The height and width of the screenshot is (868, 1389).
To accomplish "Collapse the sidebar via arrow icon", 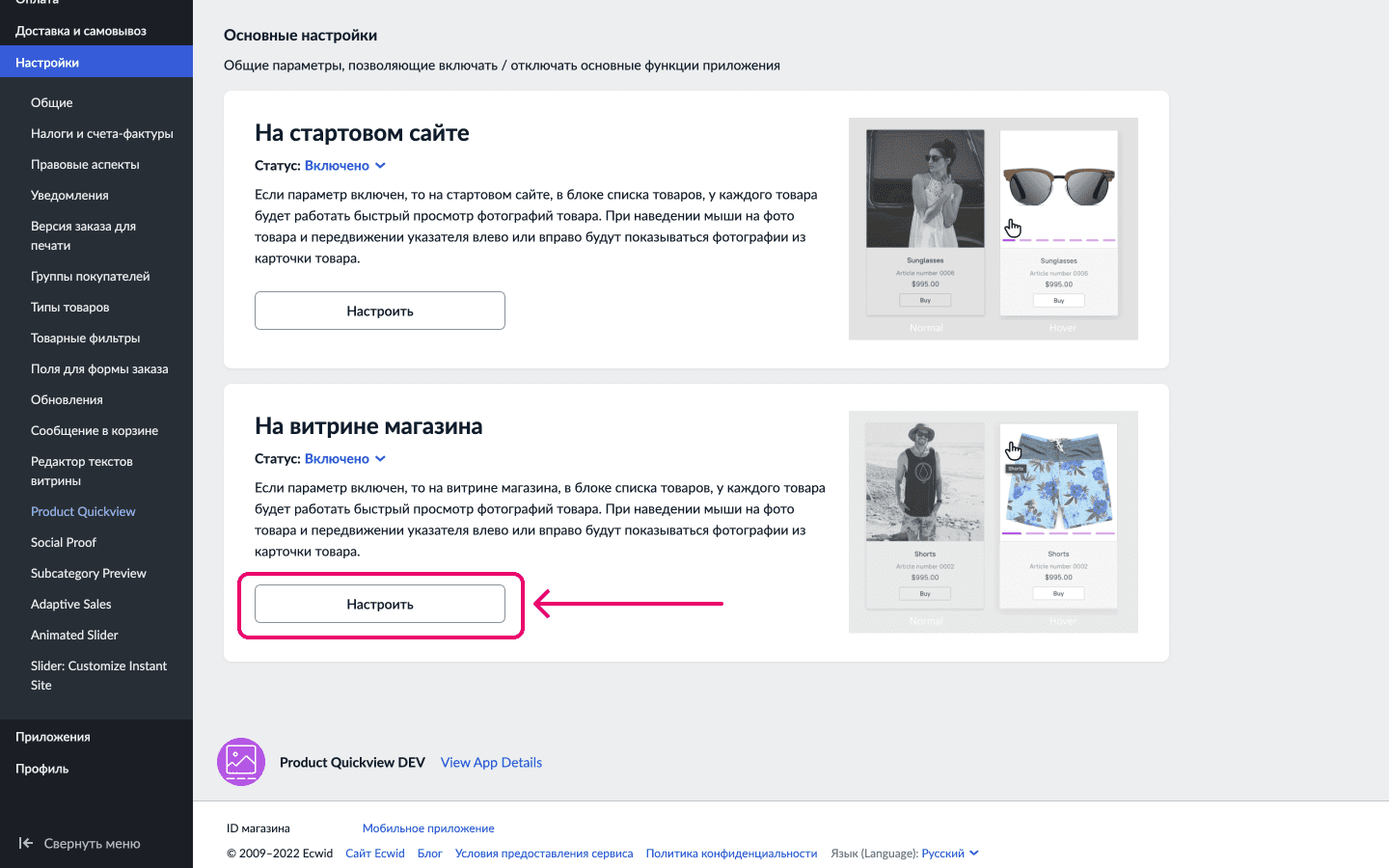I will pyautogui.click(x=26, y=843).
